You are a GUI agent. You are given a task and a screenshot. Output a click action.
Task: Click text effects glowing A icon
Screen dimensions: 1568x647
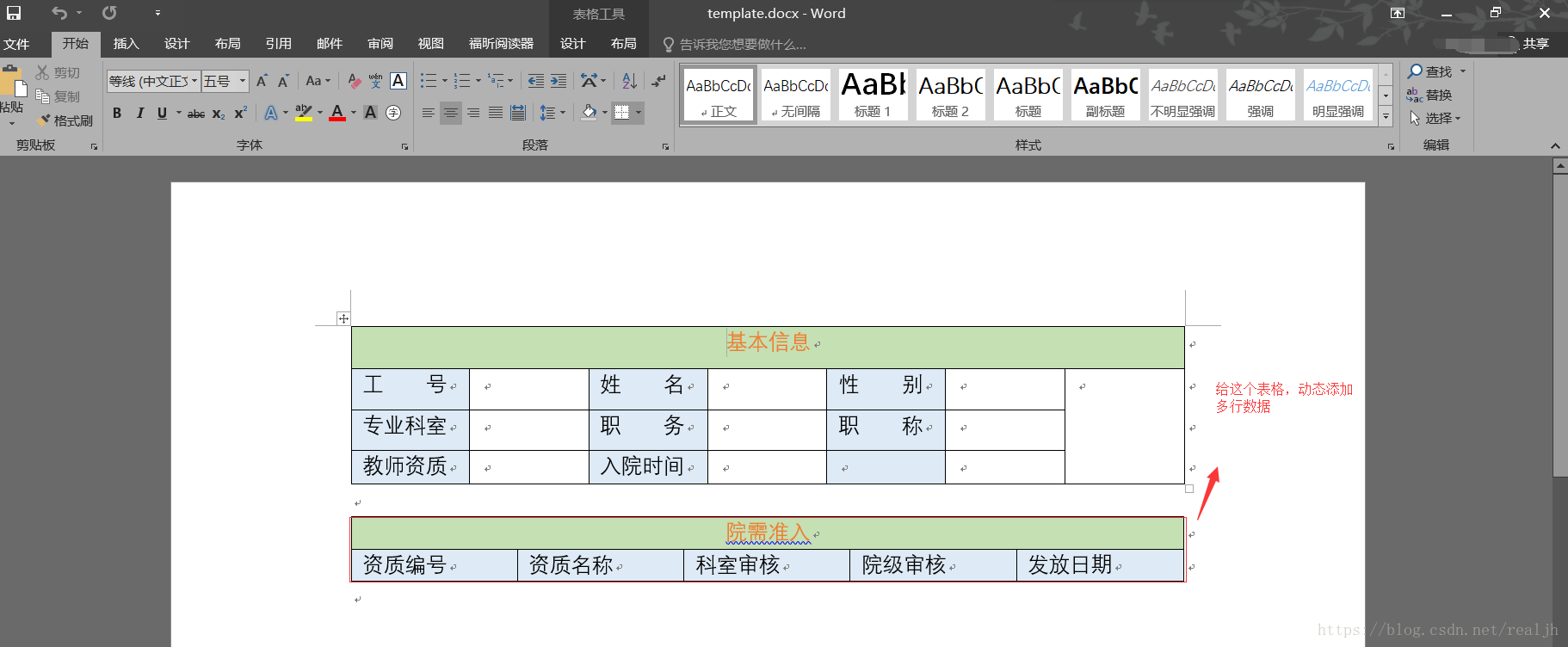click(271, 113)
